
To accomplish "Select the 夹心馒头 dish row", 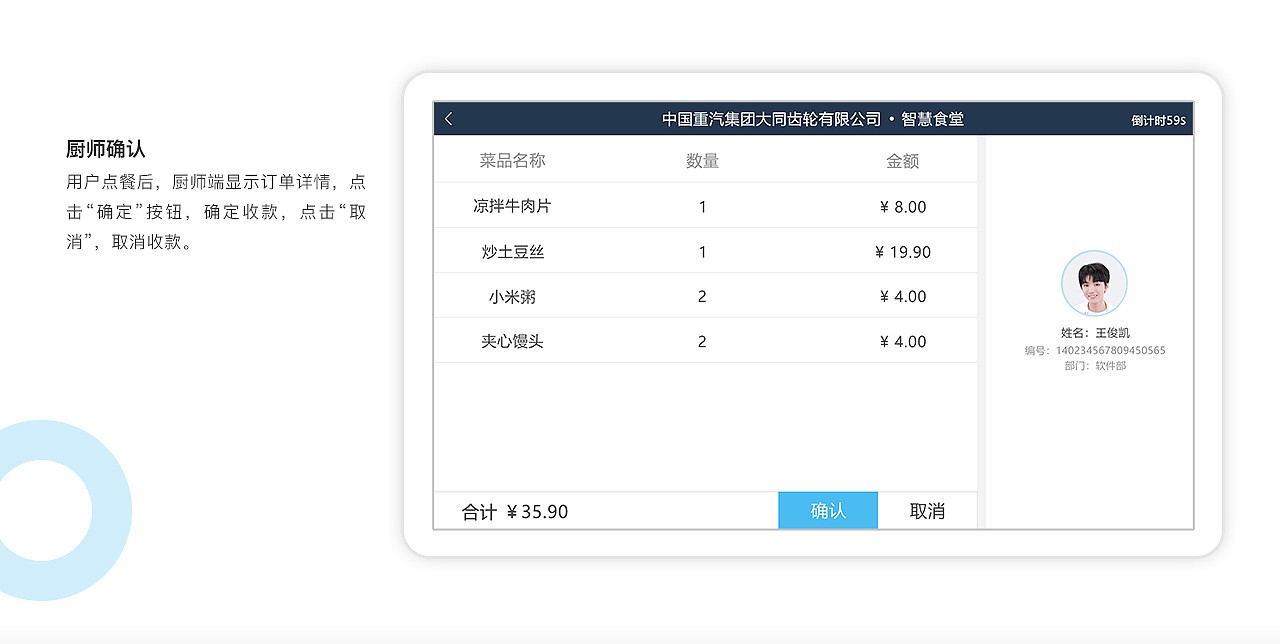I will pyautogui.click(x=512, y=342).
